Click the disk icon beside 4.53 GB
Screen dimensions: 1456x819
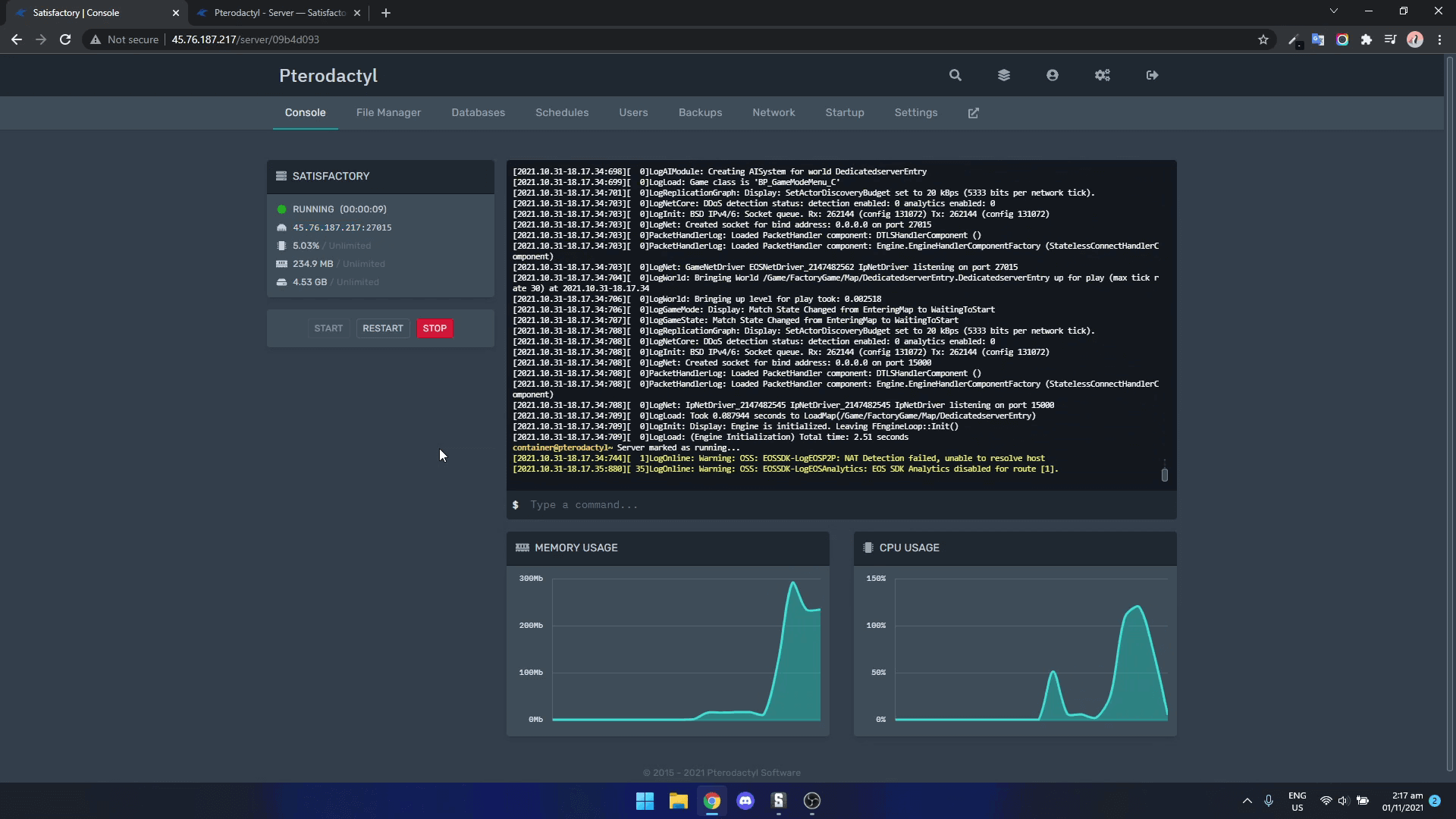[281, 282]
